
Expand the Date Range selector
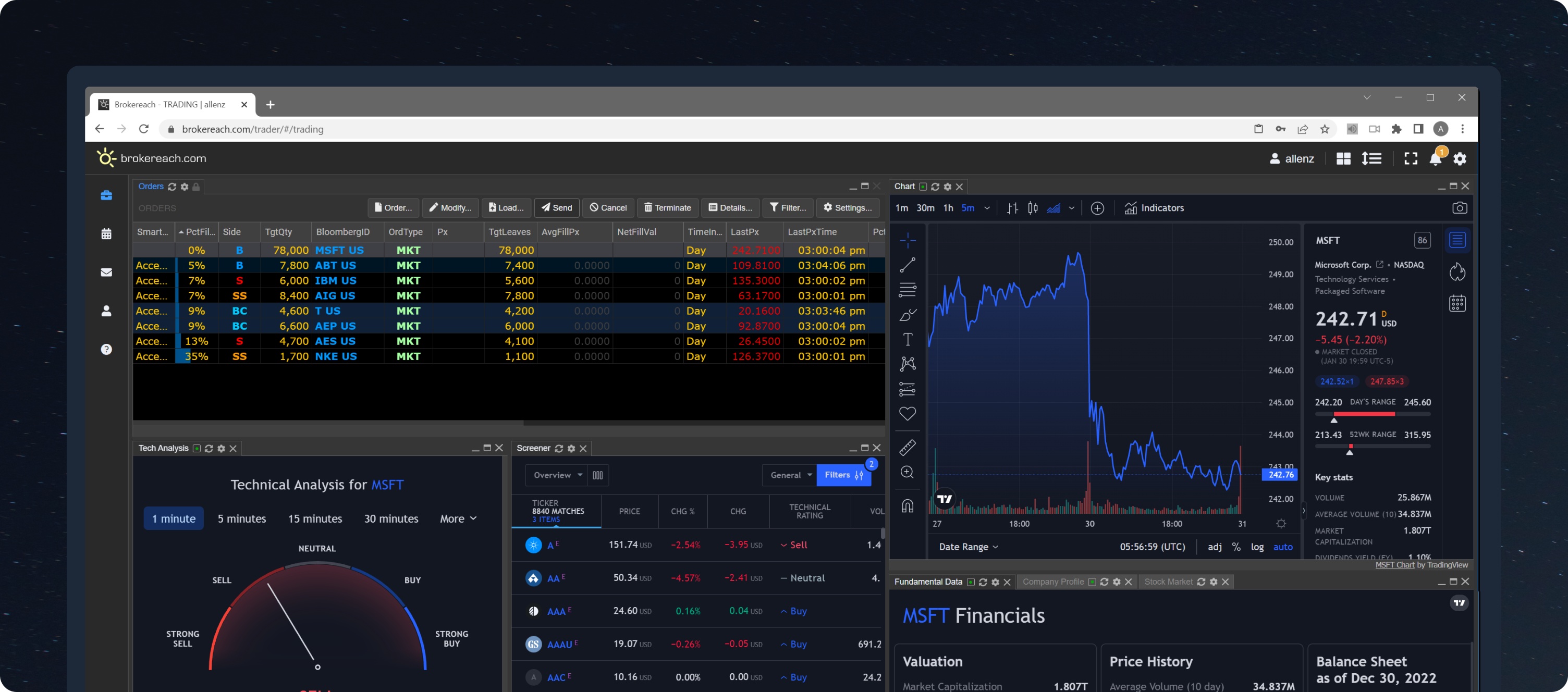(x=968, y=547)
